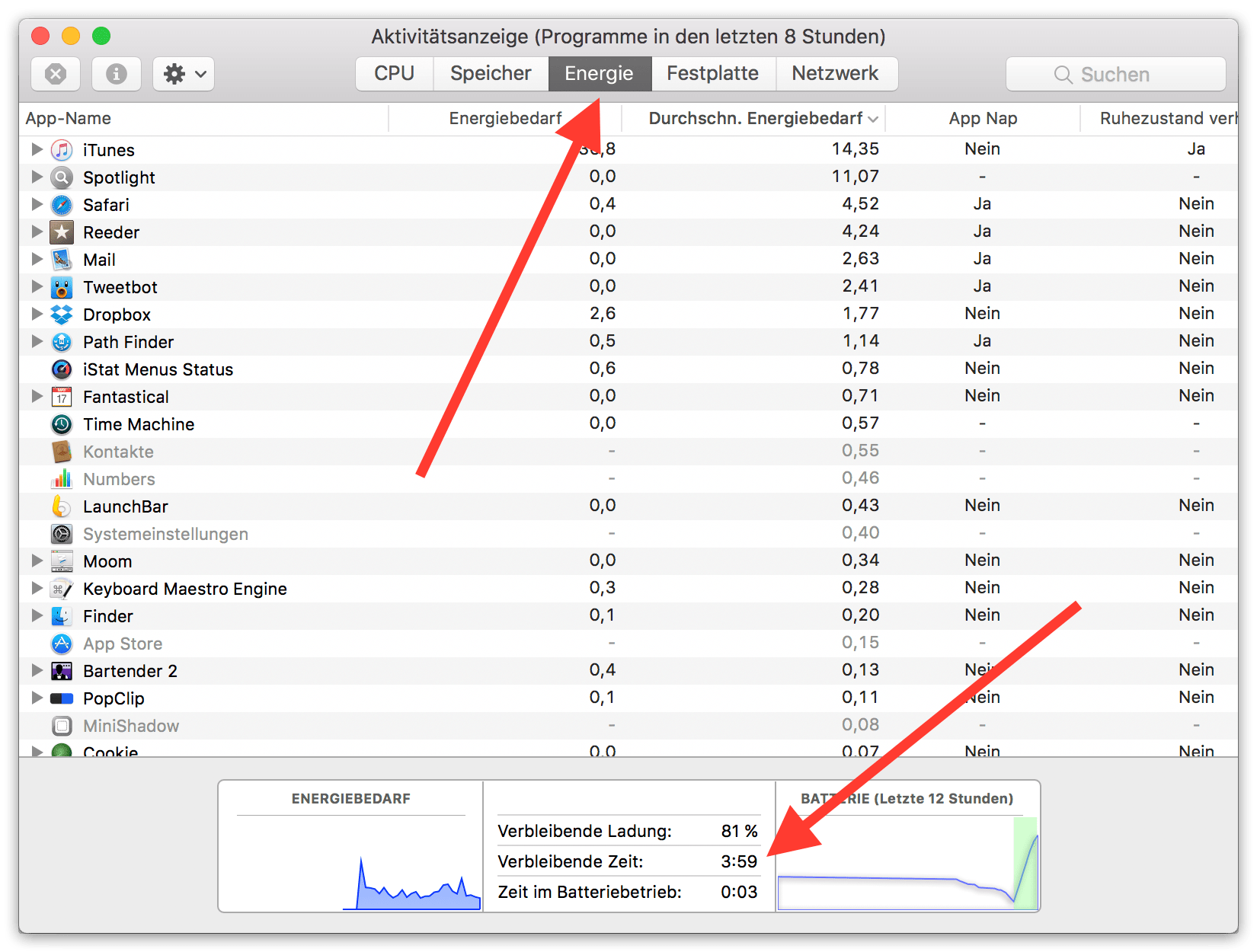This screenshot has height=952, width=1257.
Task: Click the Reeder star icon
Action: tap(62, 232)
